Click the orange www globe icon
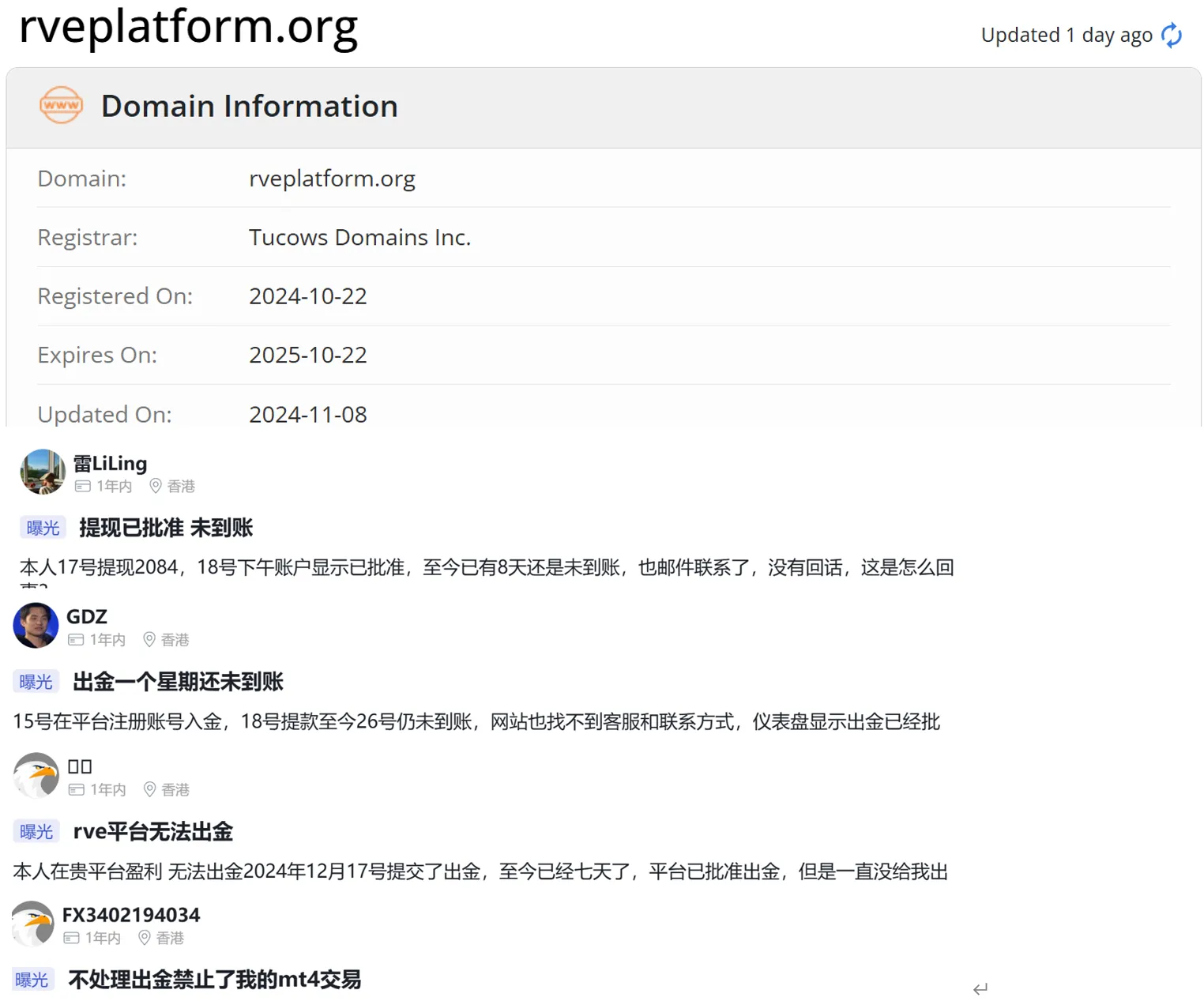This screenshot has height=1001, width=1204. [x=61, y=105]
